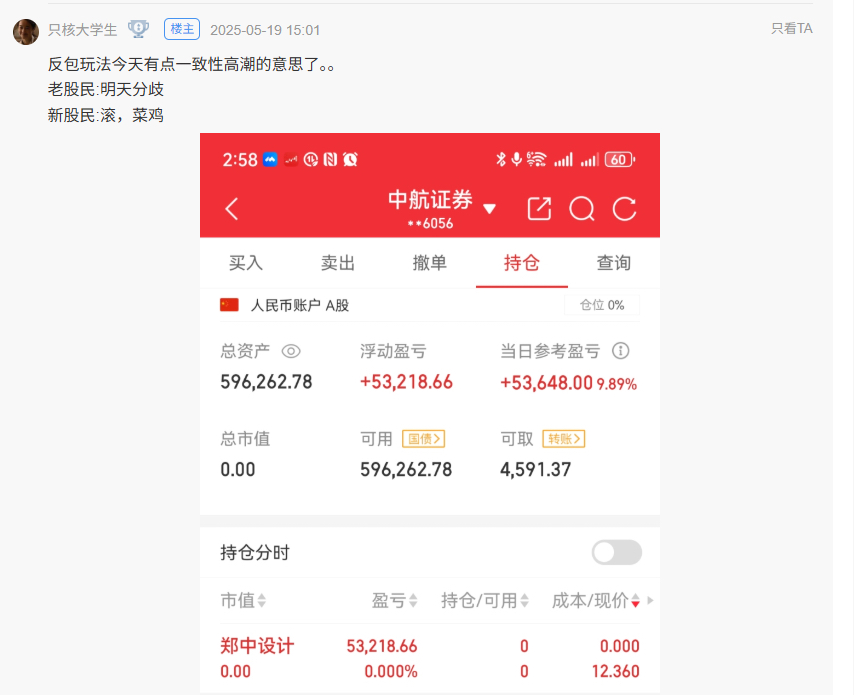Click withdrawable amount 4,591.37
This screenshot has width=854, height=695.
point(535,470)
